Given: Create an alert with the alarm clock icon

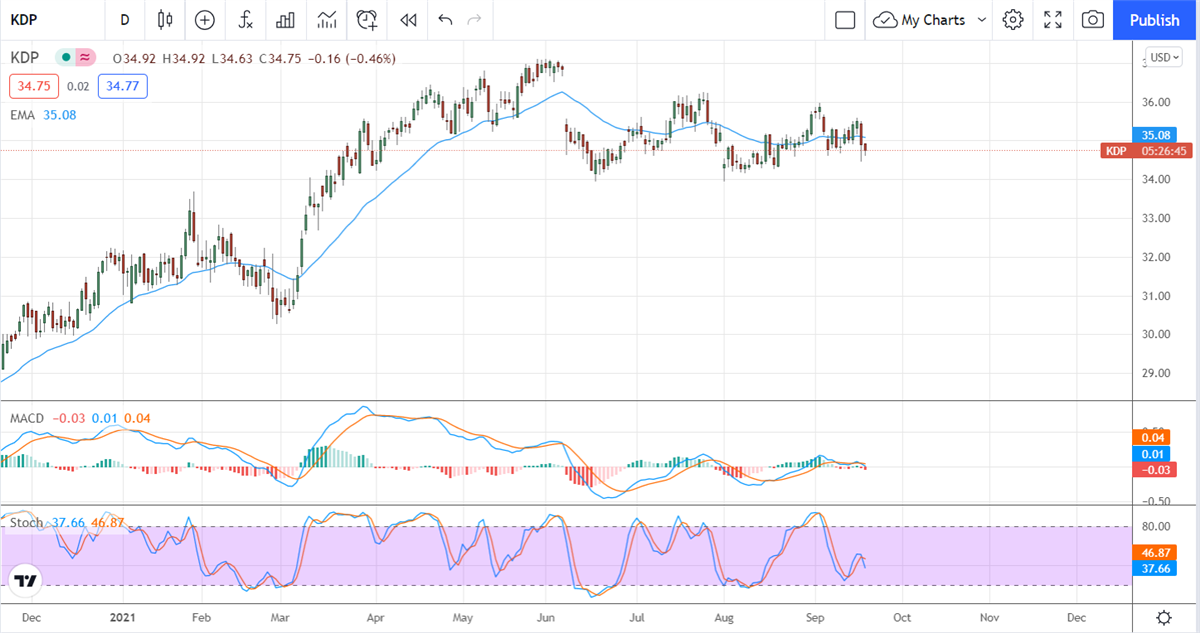Looking at the screenshot, I should tap(368, 20).
